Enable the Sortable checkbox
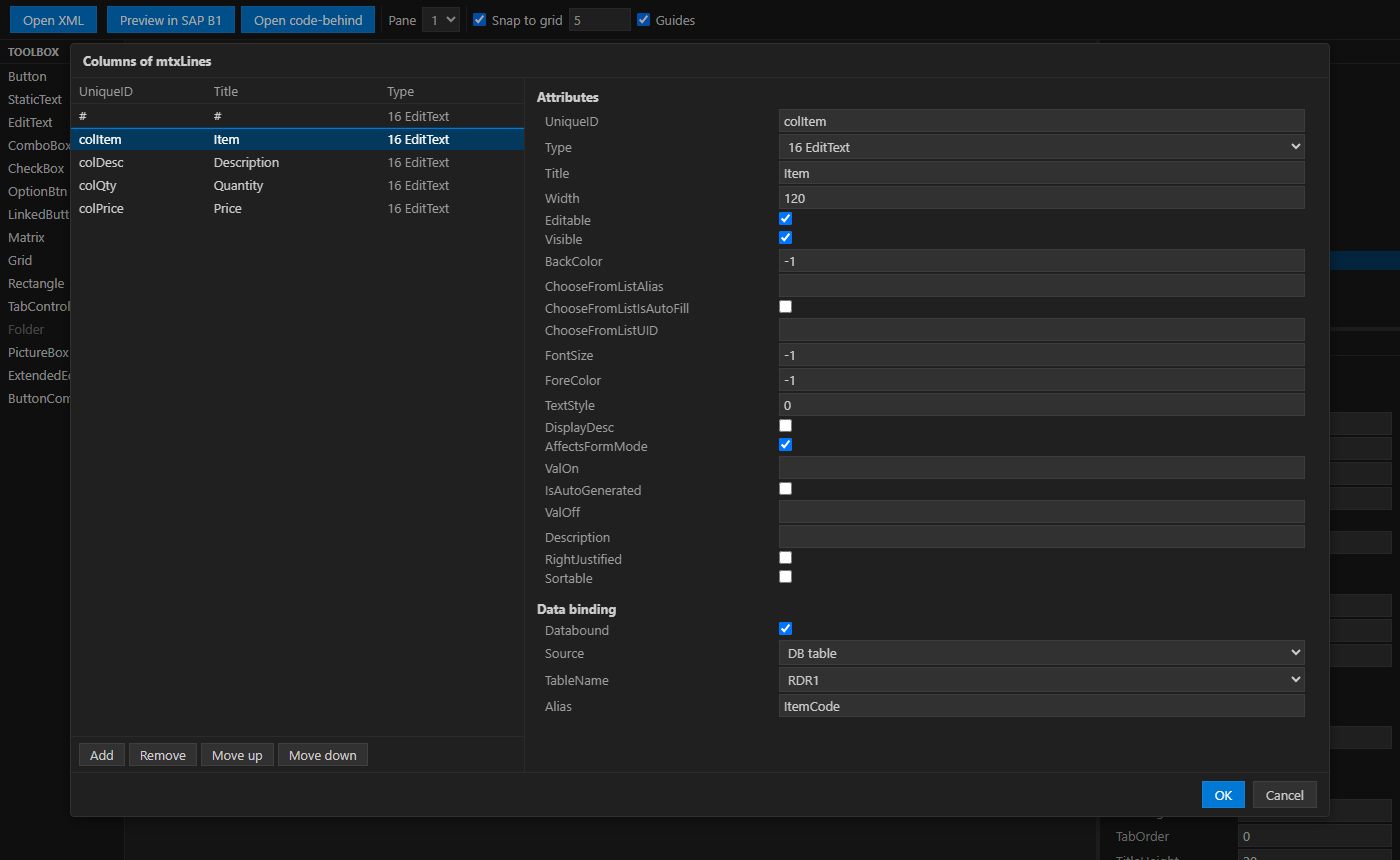This screenshot has width=1400, height=860. point(785,577)
